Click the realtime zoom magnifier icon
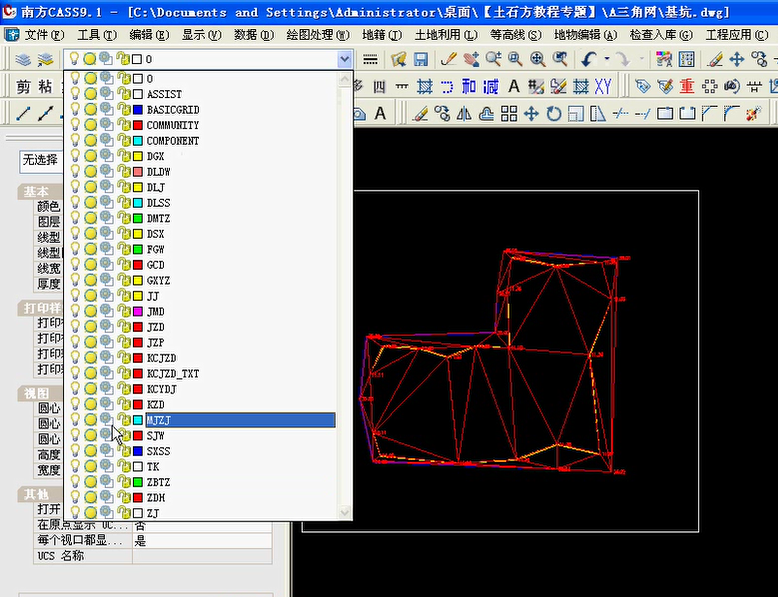 493,60
